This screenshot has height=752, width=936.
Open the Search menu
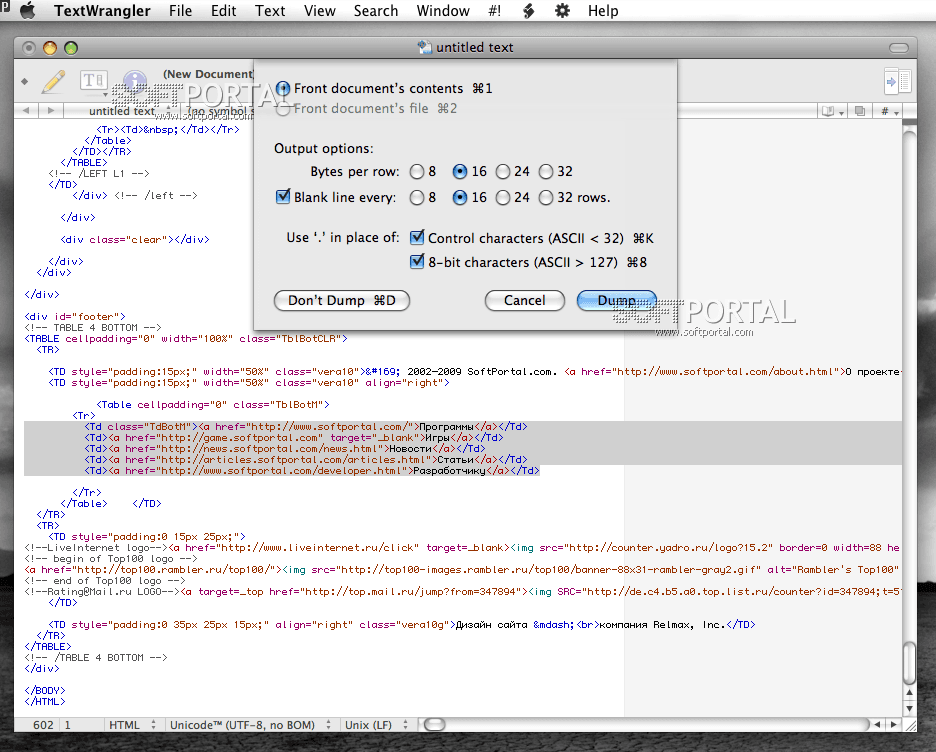(x=375, y=11)
